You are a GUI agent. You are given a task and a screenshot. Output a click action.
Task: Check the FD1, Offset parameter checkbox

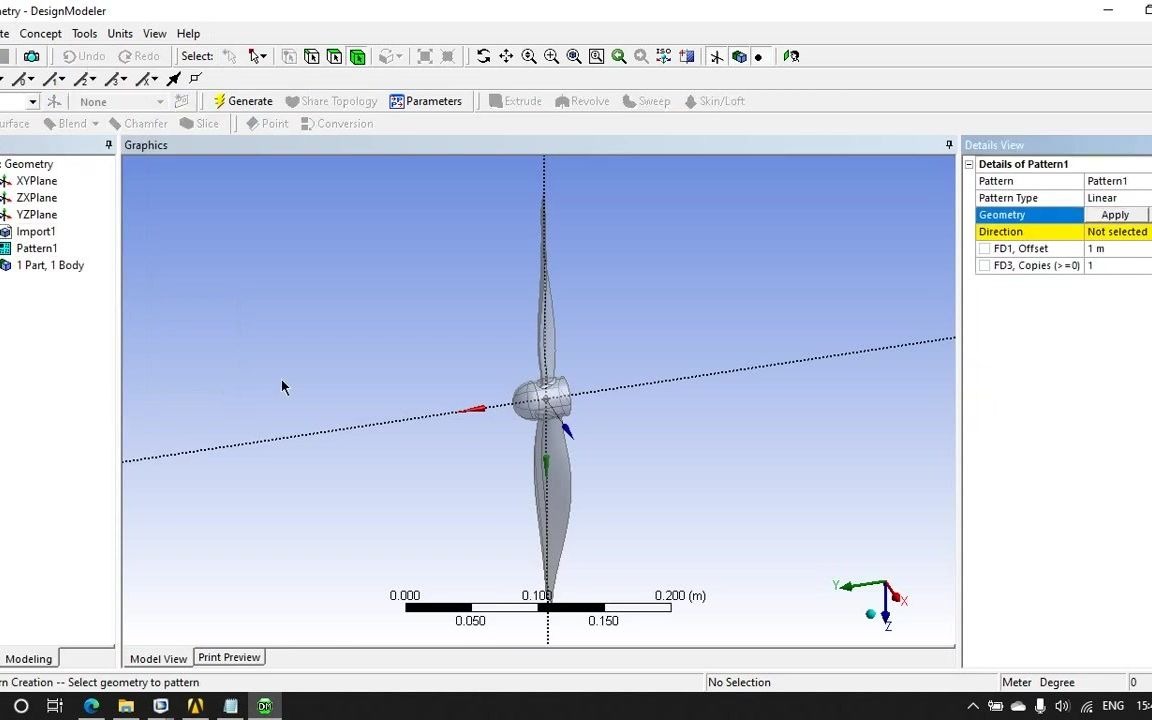tap(985, 248)
